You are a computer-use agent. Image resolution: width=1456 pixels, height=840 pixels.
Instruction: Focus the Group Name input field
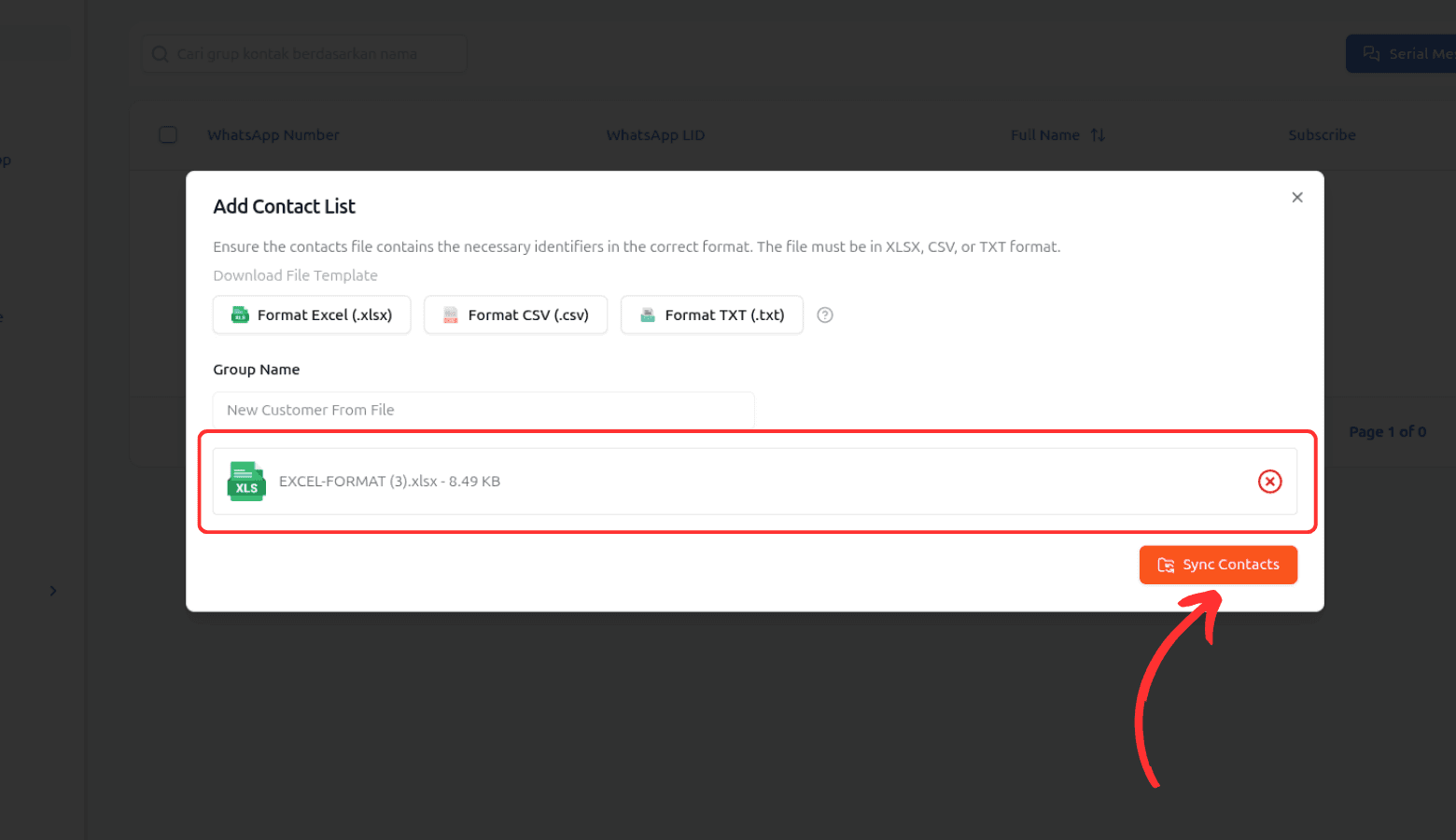click(x=483, y=410)
